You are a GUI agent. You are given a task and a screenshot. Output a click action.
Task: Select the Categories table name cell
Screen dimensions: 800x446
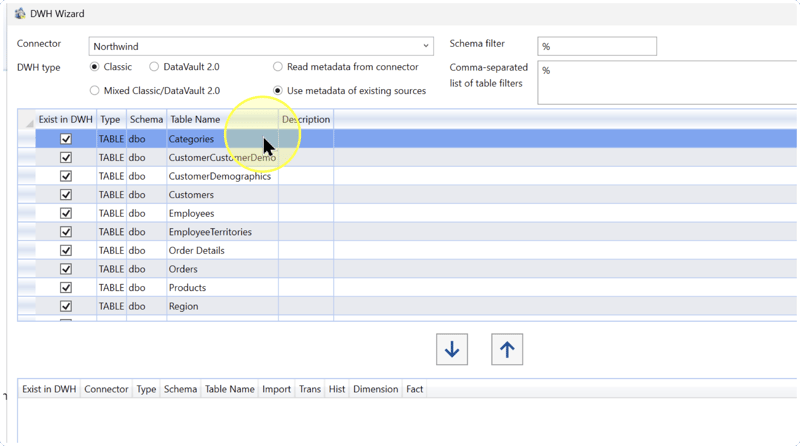(x=222, y=139)
